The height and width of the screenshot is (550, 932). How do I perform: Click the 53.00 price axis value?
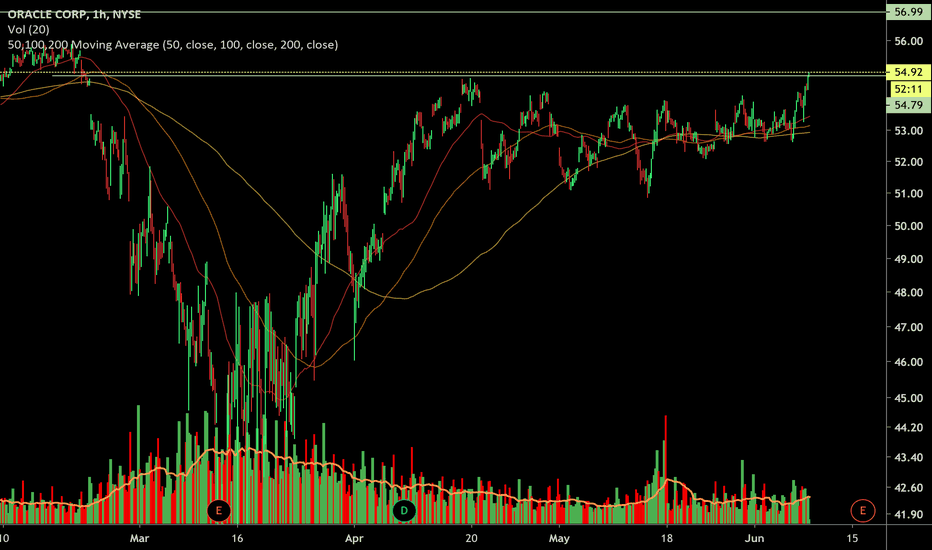[x=909, y=131]
